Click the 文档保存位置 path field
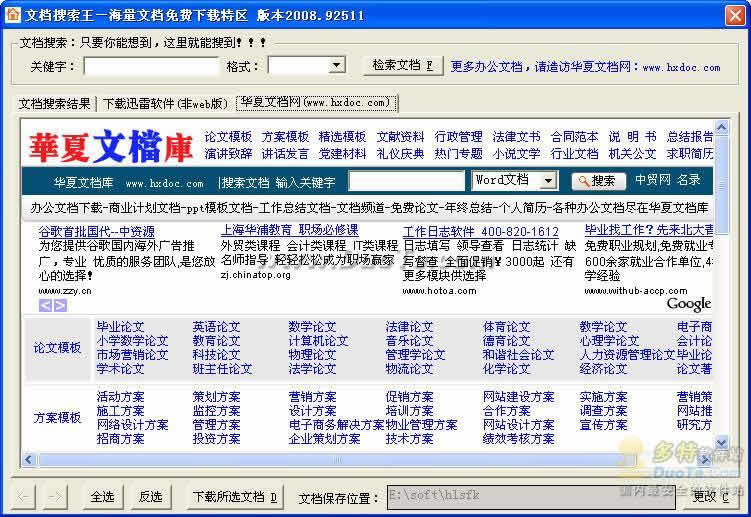 531,497
